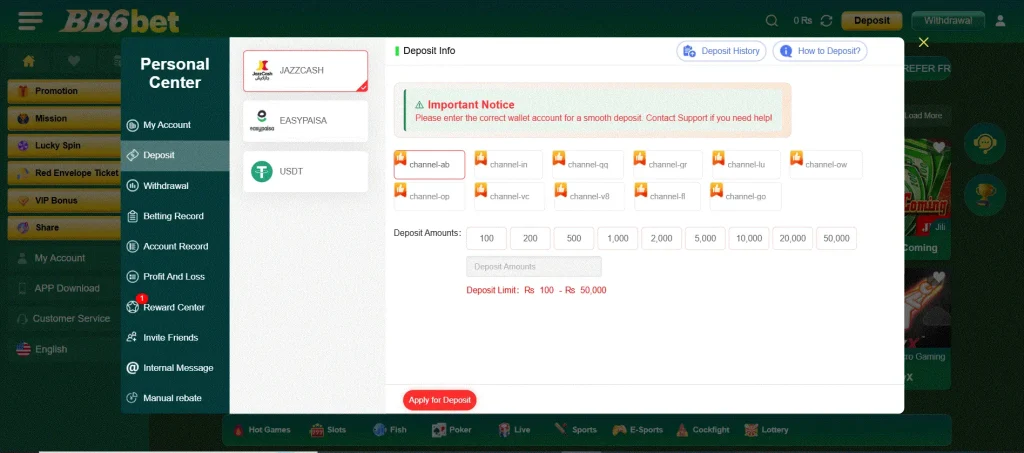Switch to the Poker category tab
Viewport: 1024px width, 453px height.
tap(451, 430)
